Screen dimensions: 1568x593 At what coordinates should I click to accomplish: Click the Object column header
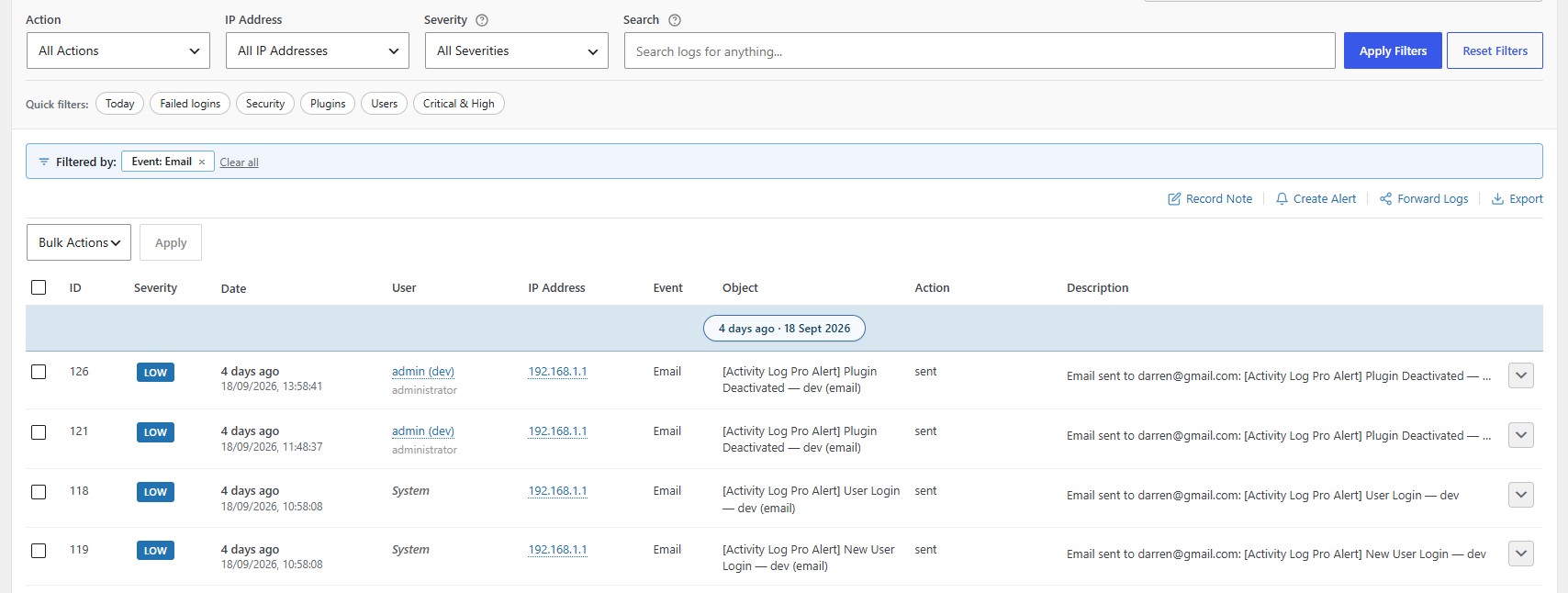point(740,288)
